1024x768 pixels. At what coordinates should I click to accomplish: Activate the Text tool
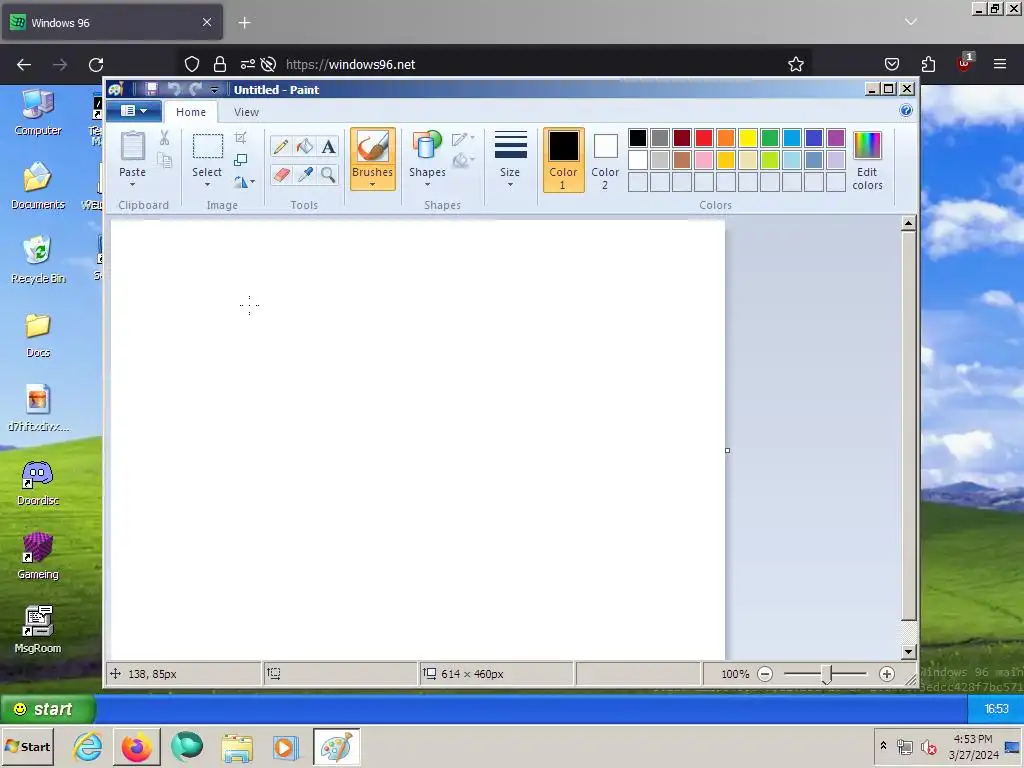(328, 146)
